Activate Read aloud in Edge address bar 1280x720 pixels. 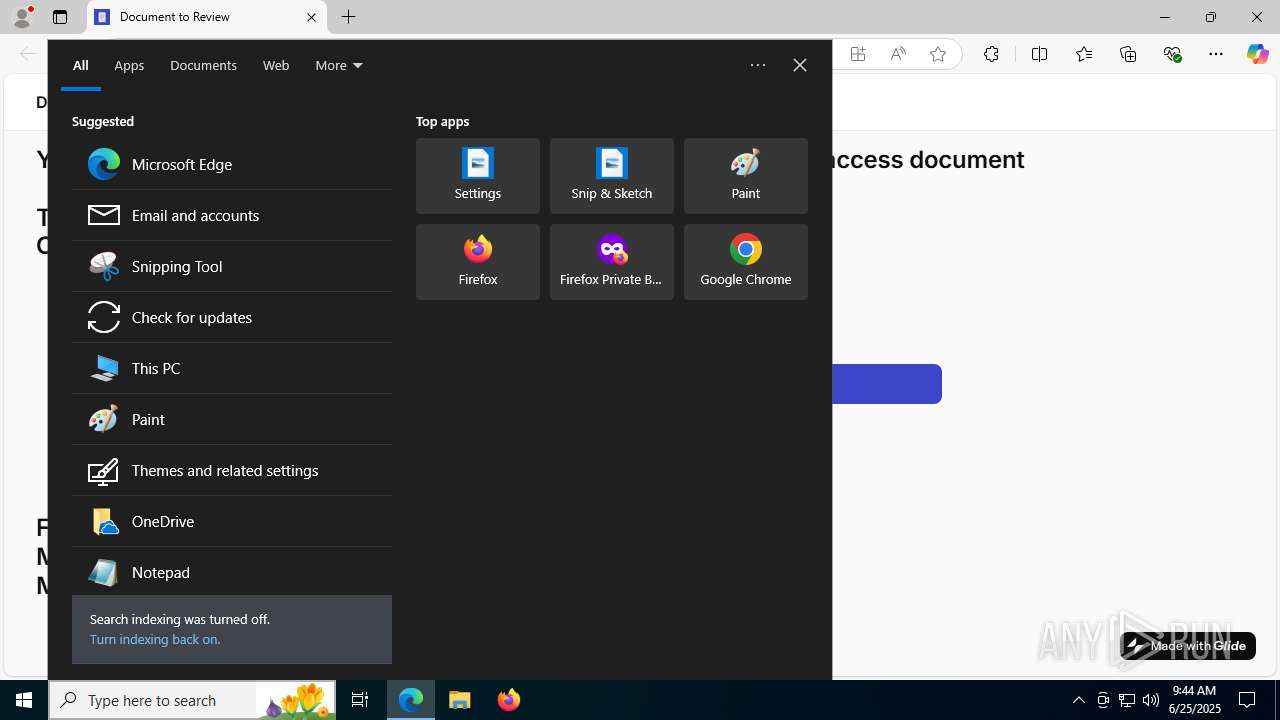click(x=898, y=54)
